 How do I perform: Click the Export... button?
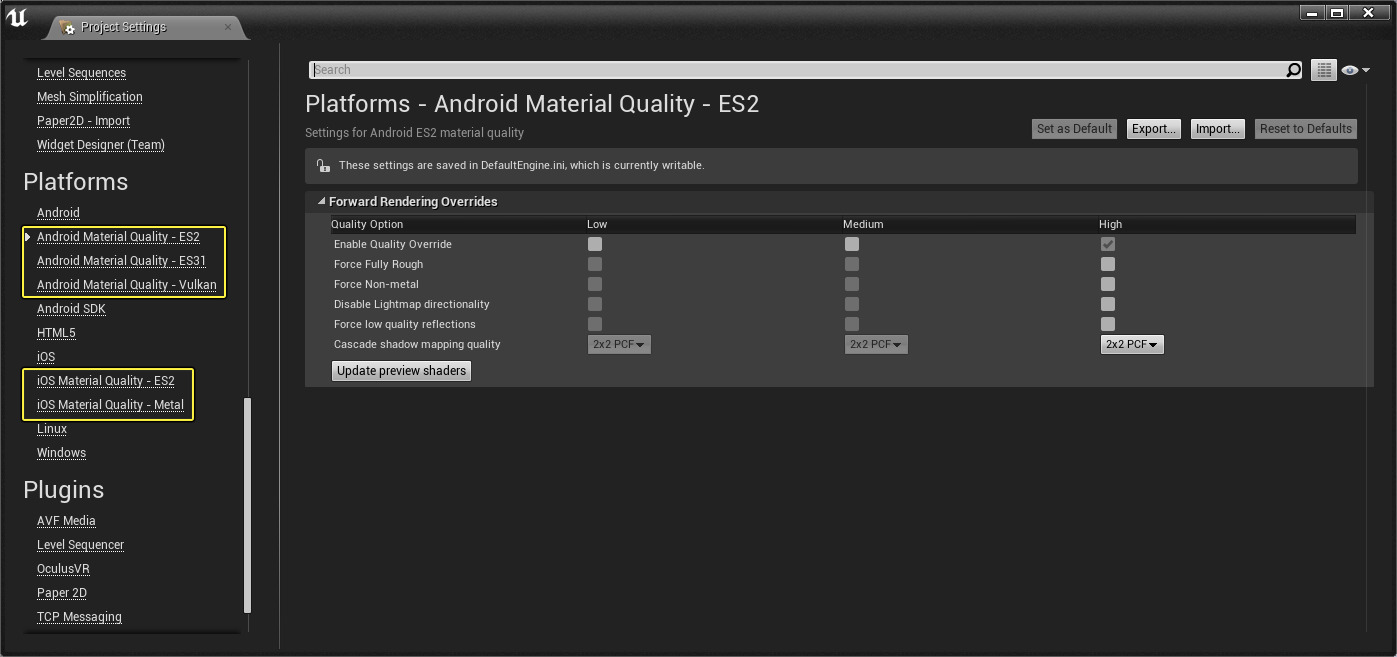tap(1153, 128)
